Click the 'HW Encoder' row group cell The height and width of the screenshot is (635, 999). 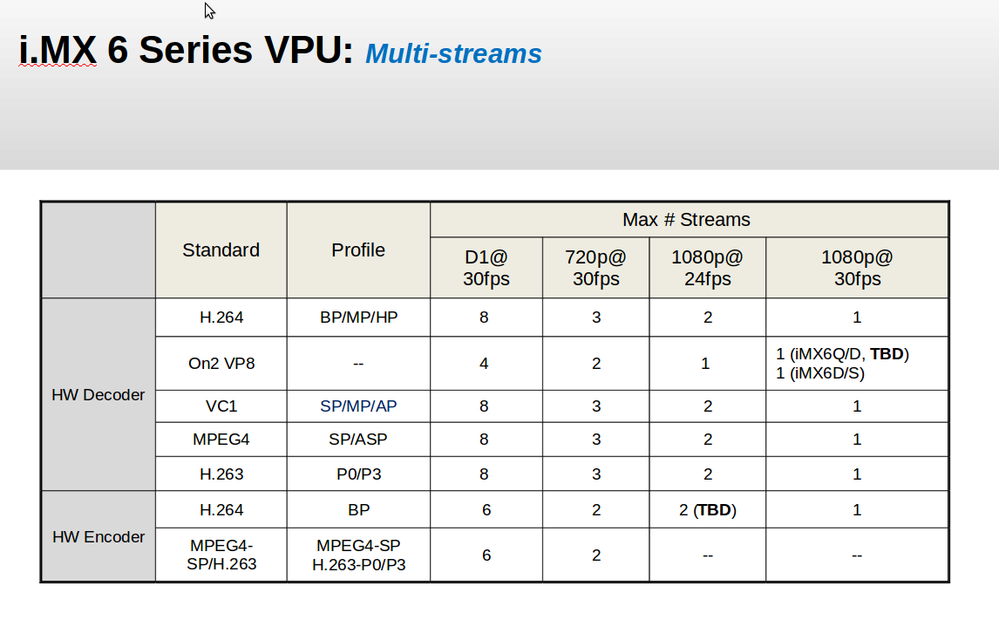click(98, 537)
